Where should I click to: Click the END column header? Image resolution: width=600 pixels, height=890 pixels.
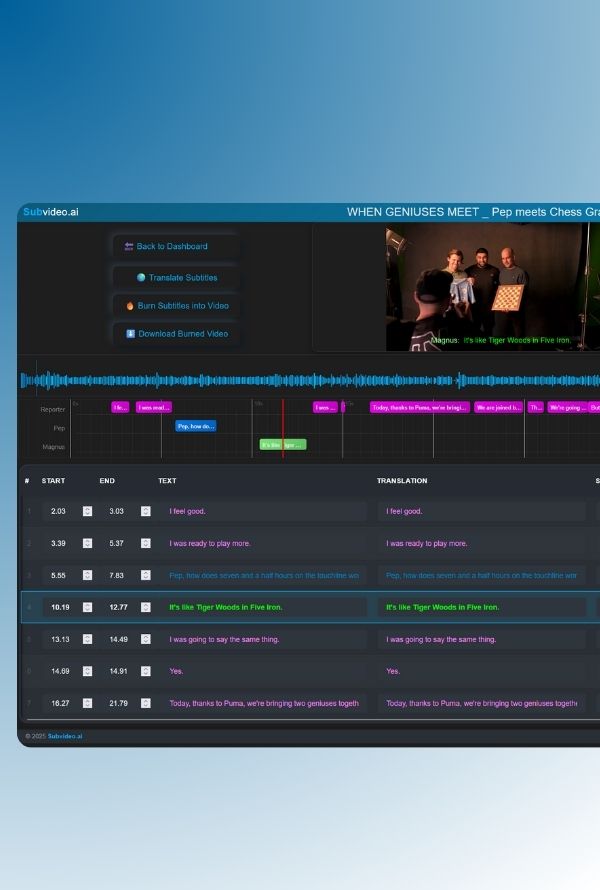(x=107, y=481)
